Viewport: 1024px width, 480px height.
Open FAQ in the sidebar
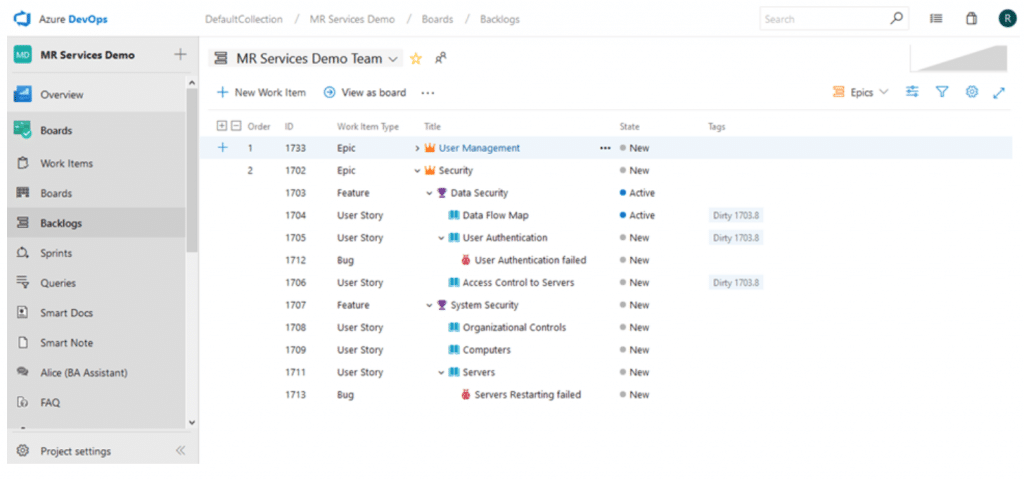pos(97,403)
